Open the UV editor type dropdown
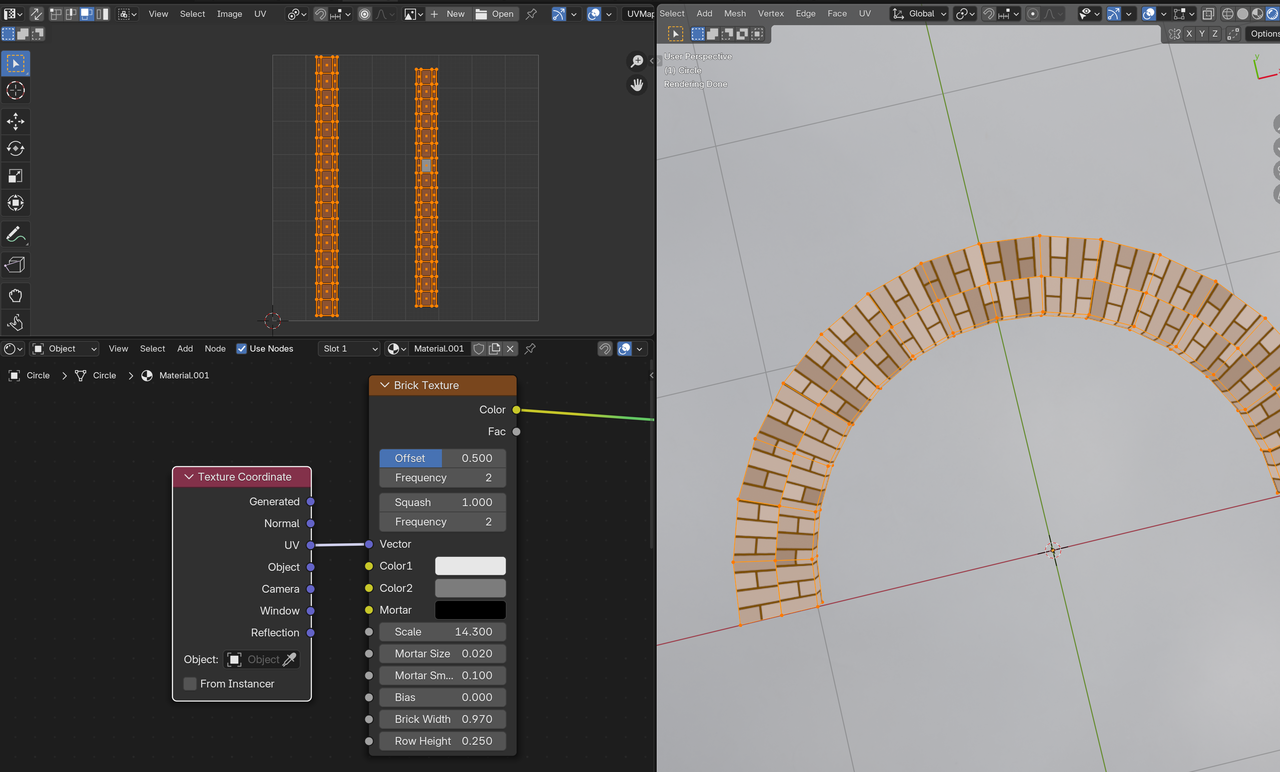This screenshot has height=772, width=1280. tap(14, 14)
